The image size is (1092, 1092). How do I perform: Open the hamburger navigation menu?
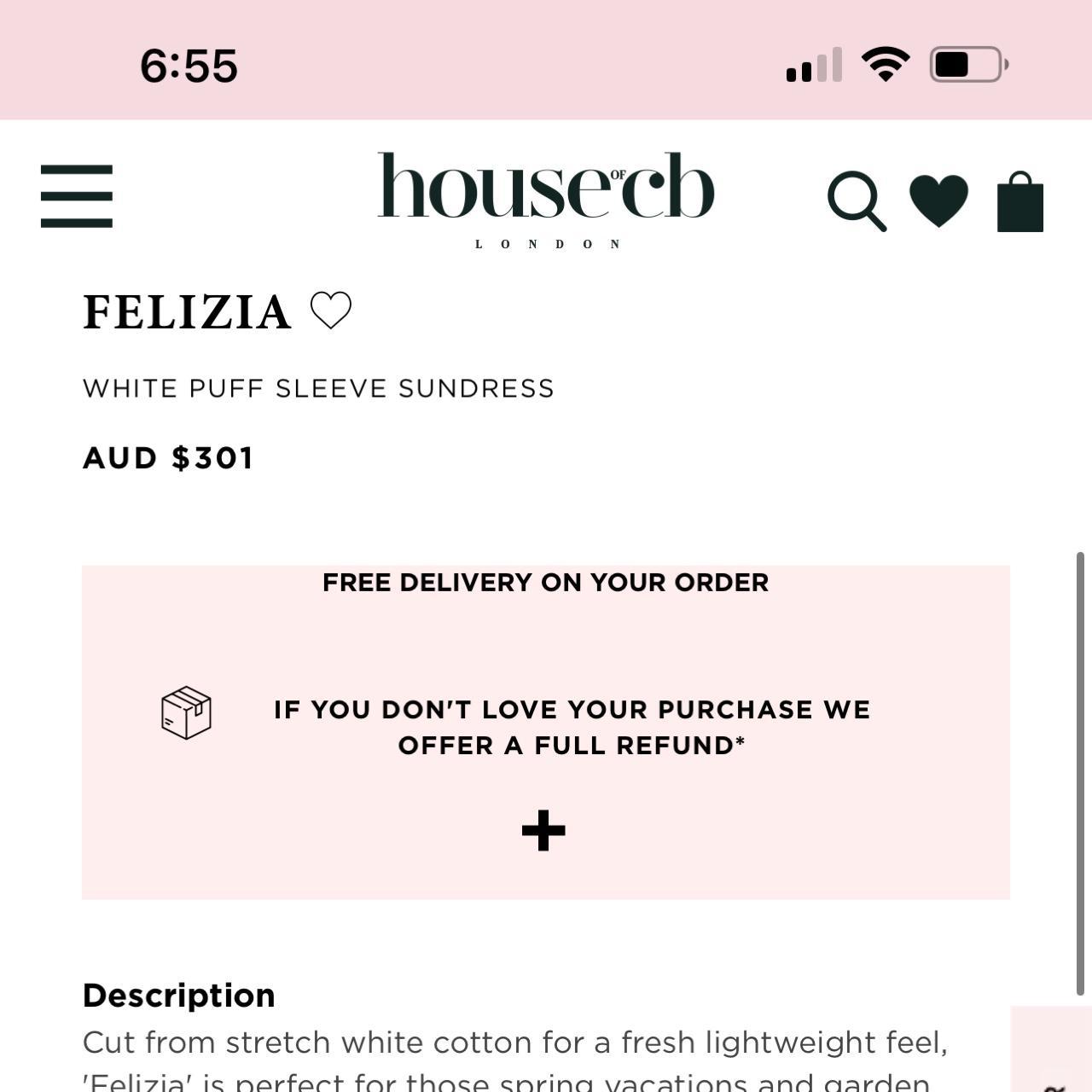pos(76,195)
